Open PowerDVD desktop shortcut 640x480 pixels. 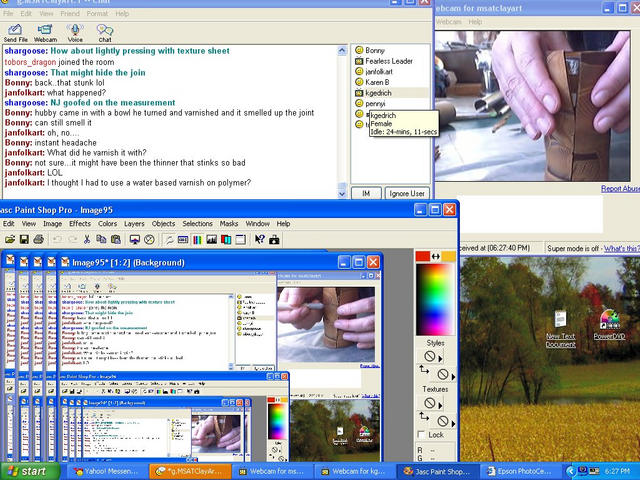point(609,325)
